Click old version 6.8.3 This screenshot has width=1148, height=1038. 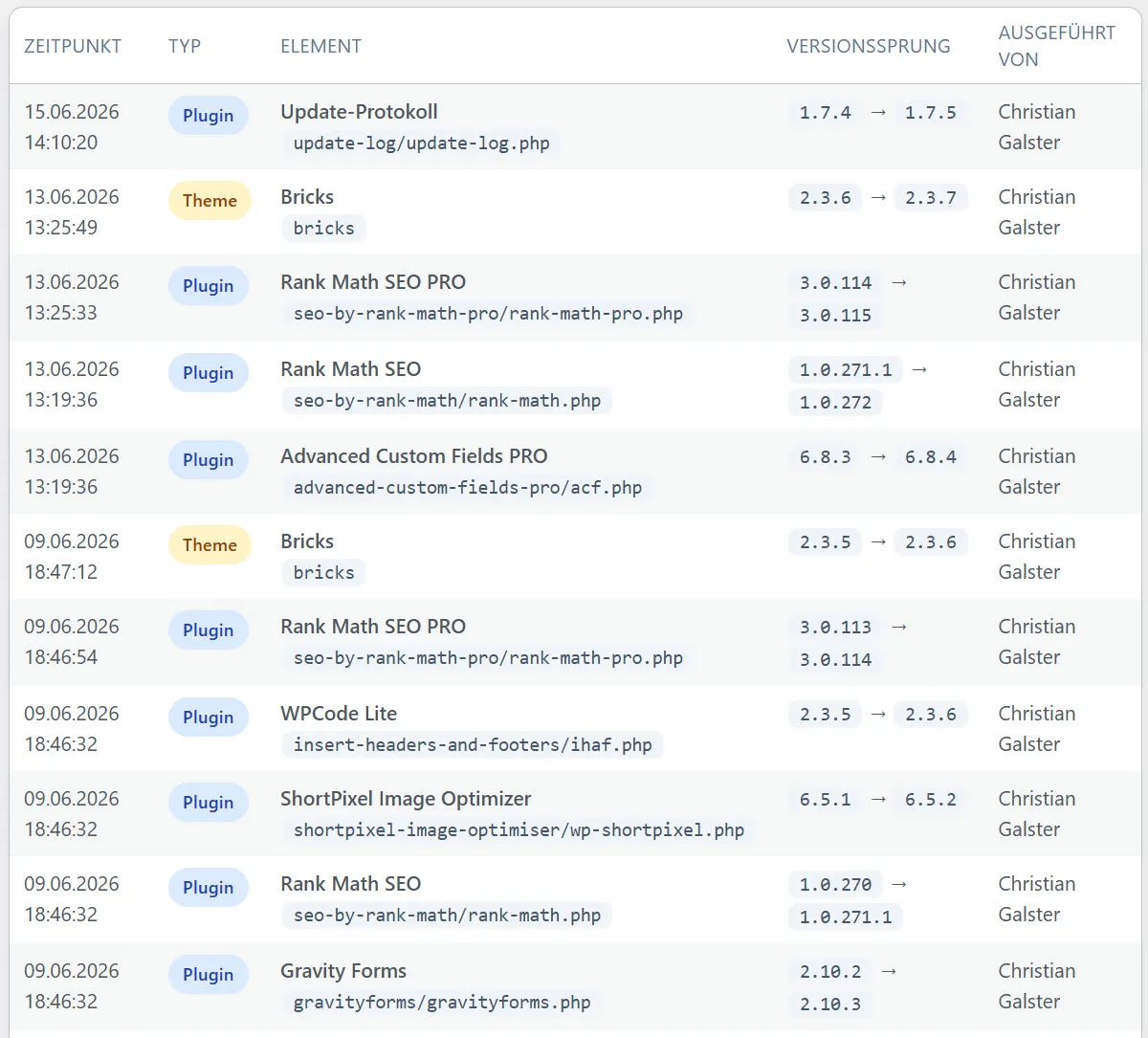click(x=825, y=457)
